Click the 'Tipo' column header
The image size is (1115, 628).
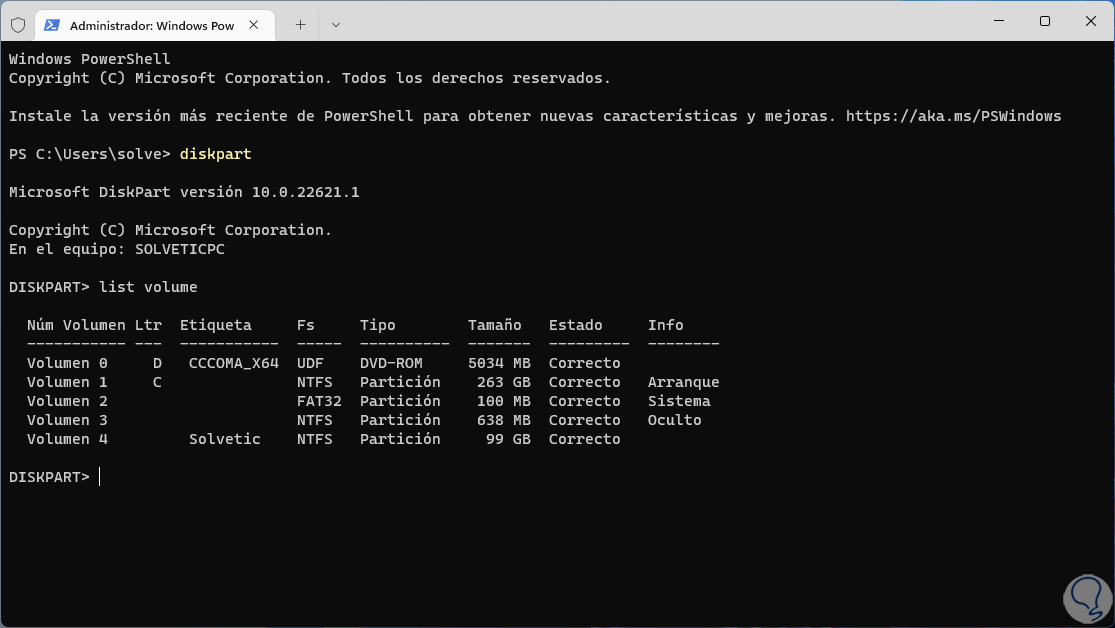click(x=378, y=325)
